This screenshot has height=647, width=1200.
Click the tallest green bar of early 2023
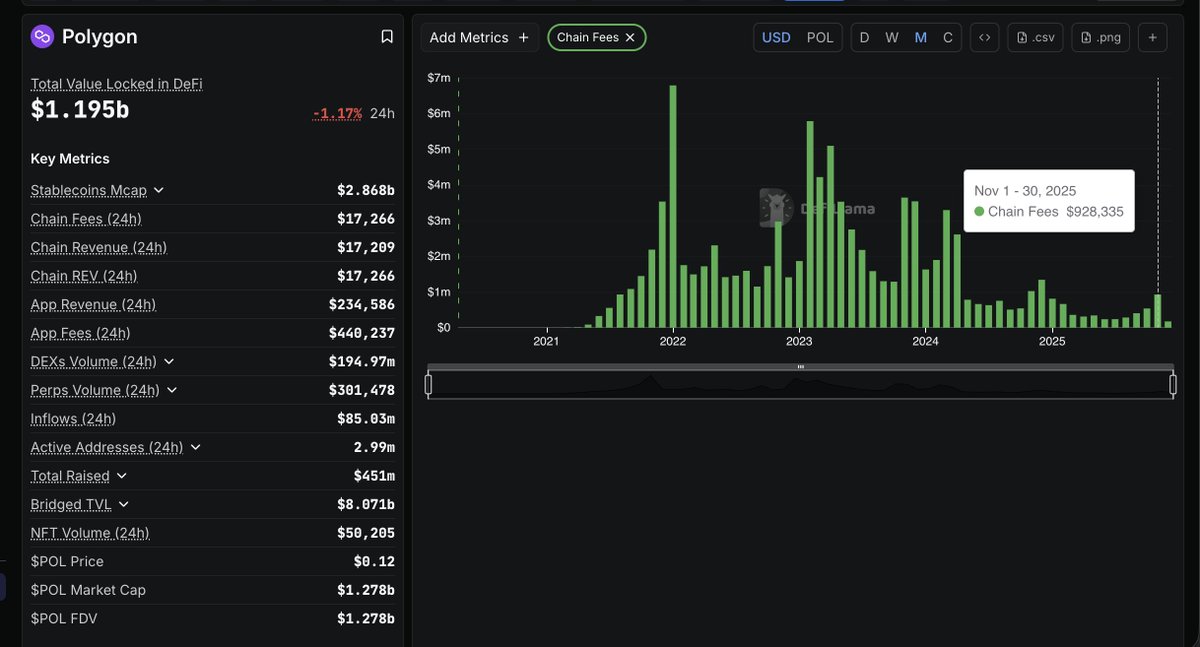click(809, 224)
